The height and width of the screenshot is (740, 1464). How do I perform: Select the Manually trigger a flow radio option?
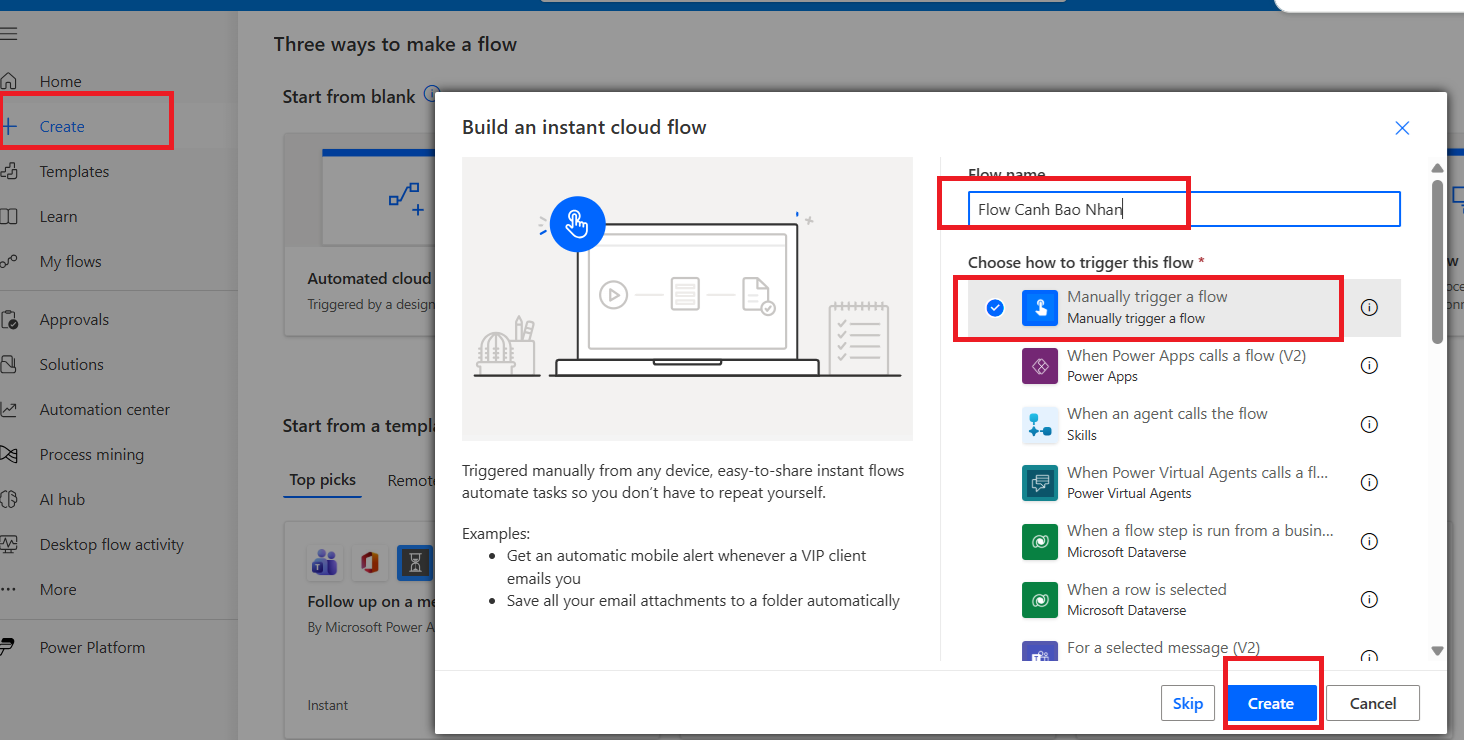995,308
